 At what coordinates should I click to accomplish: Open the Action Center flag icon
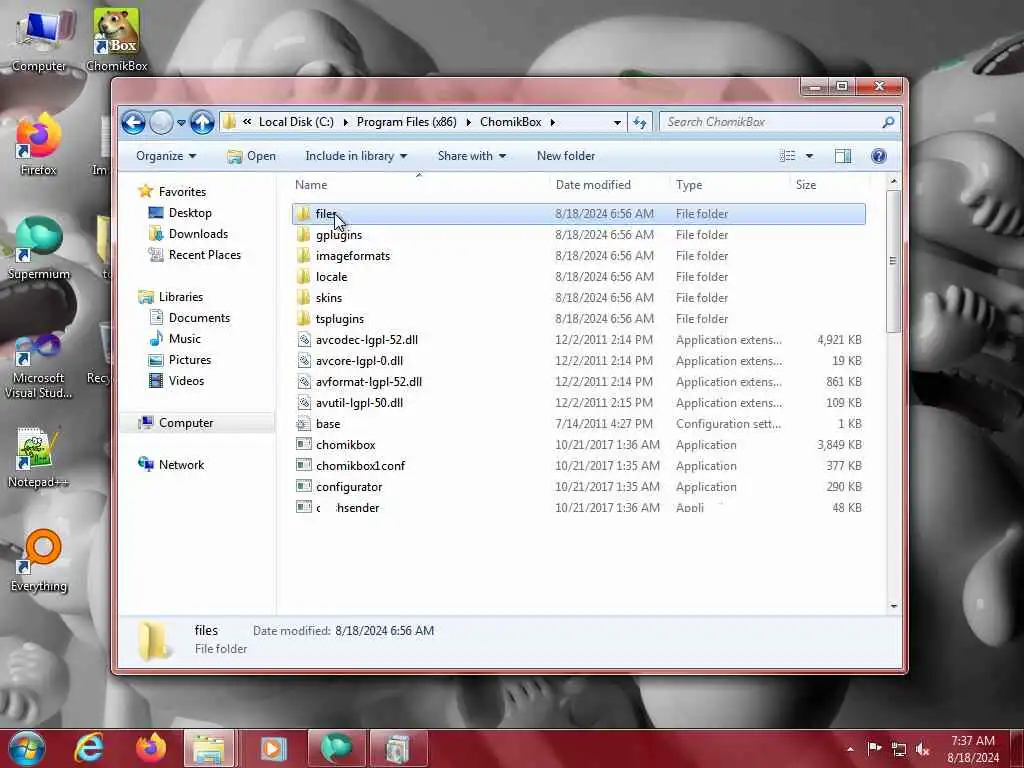pyautogui.click(x=874, y=748)
